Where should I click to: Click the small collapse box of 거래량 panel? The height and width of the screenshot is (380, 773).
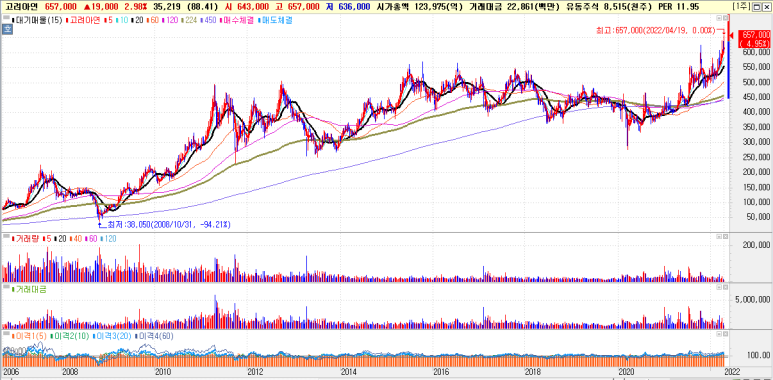point(719,238)
